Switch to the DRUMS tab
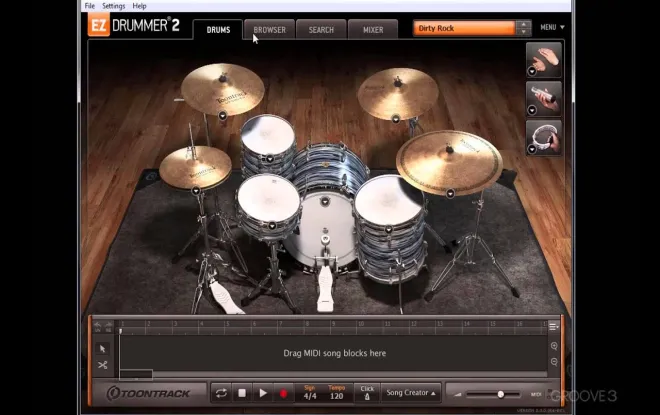 coord(218,29)
